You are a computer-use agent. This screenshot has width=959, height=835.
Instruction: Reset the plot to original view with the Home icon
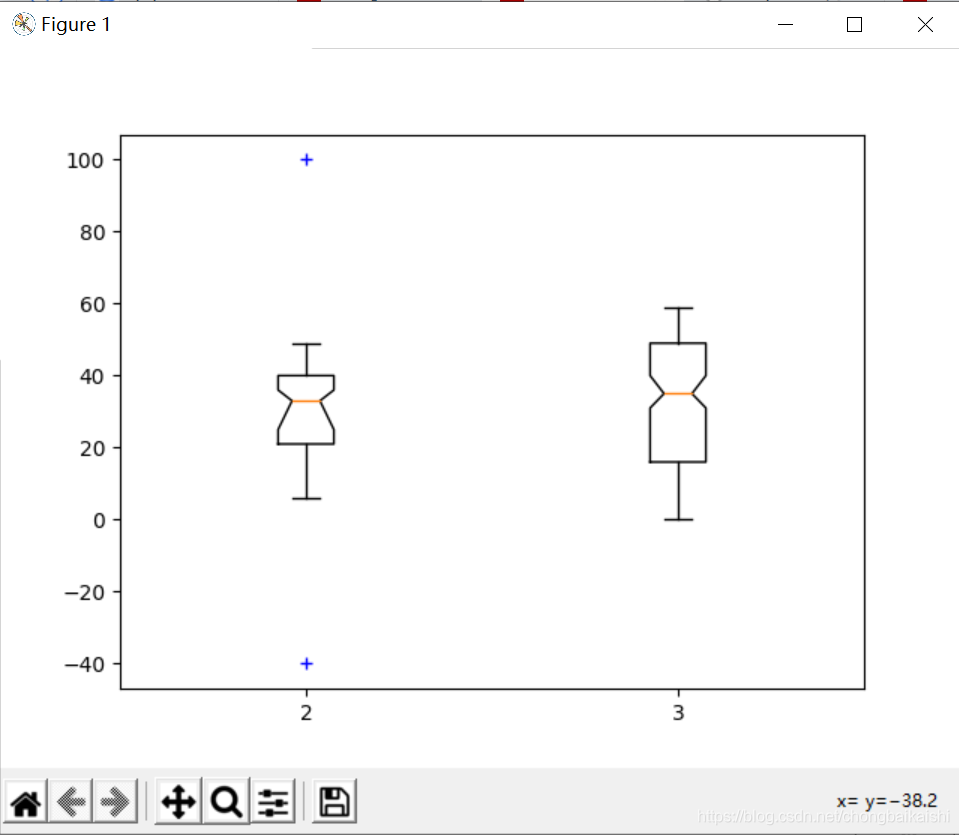26,802
